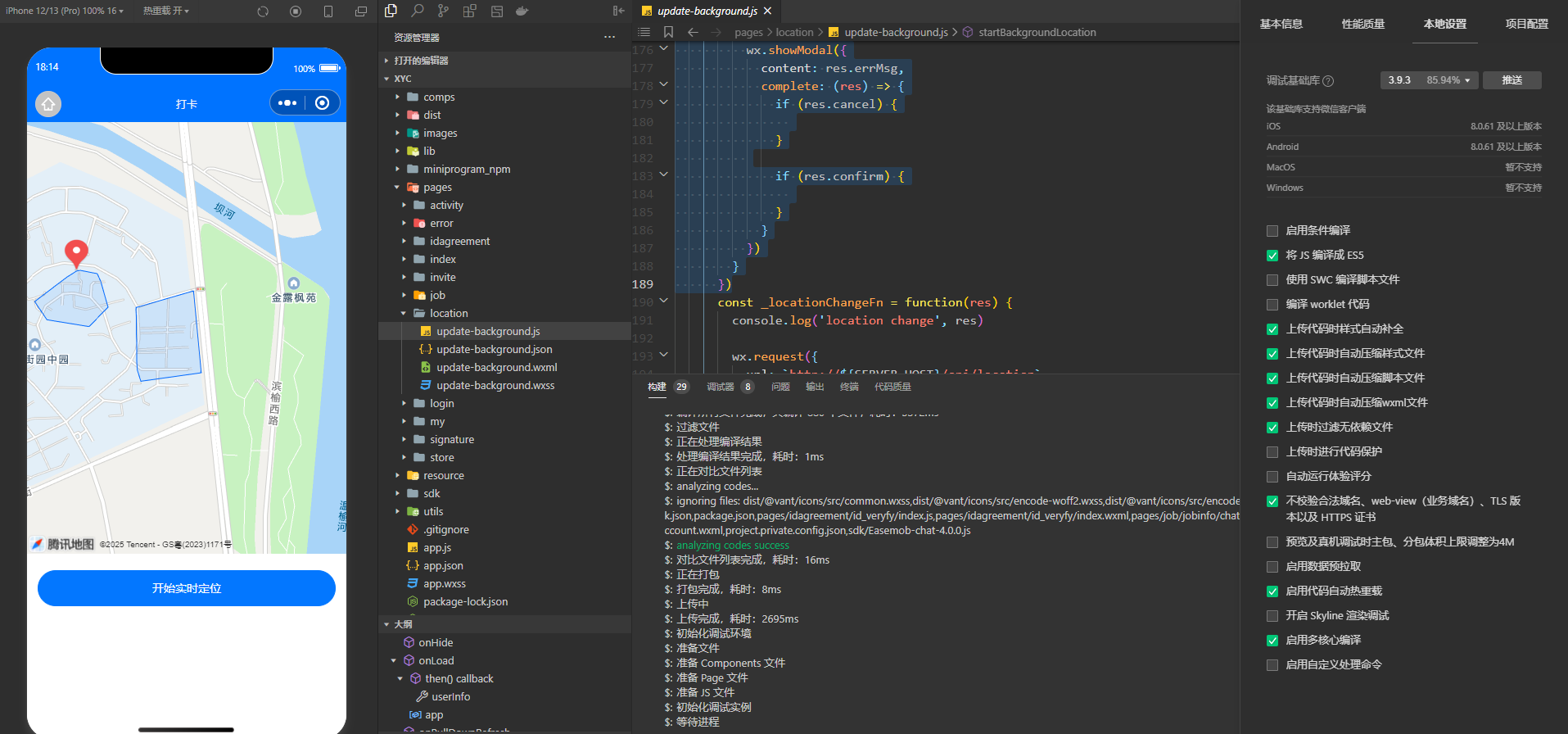Click the bookmark icon in editor toolbar
The width and height of the screenshot is (1568, 734).
pos(668,32)
